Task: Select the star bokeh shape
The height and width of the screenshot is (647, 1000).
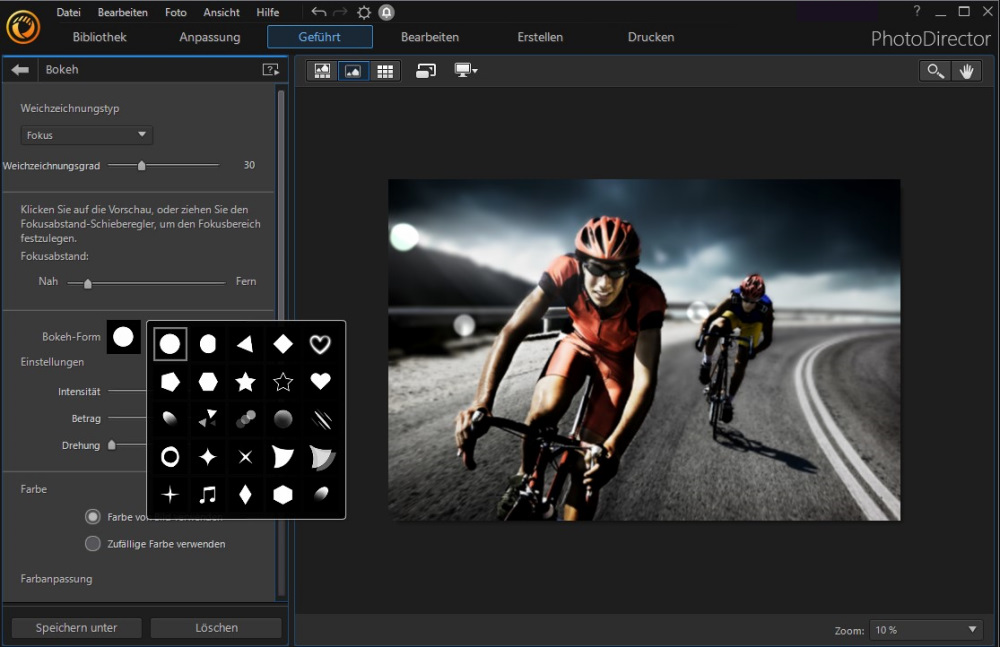Action: (245, 381)
